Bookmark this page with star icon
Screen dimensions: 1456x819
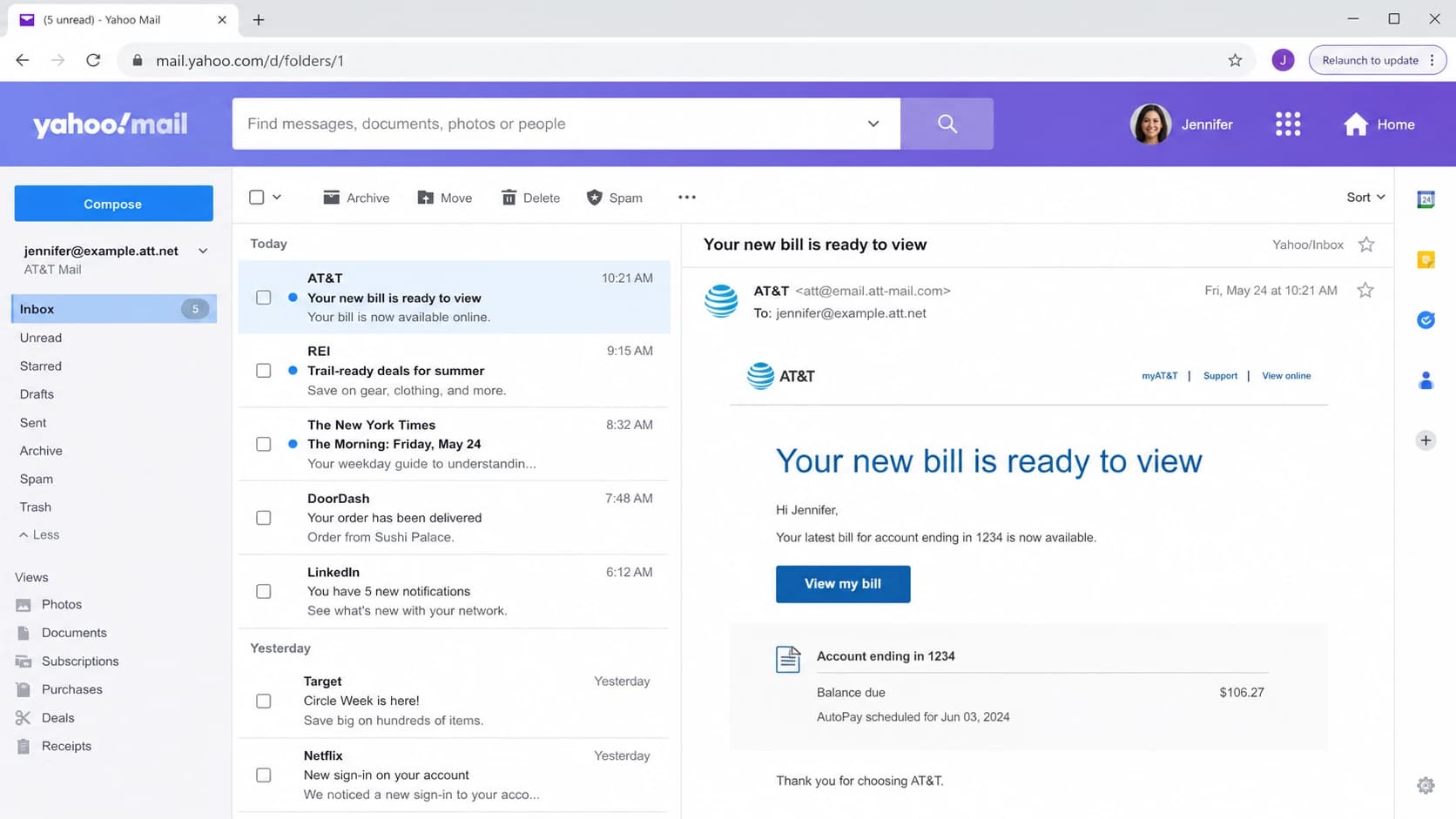click(1235, 60)
